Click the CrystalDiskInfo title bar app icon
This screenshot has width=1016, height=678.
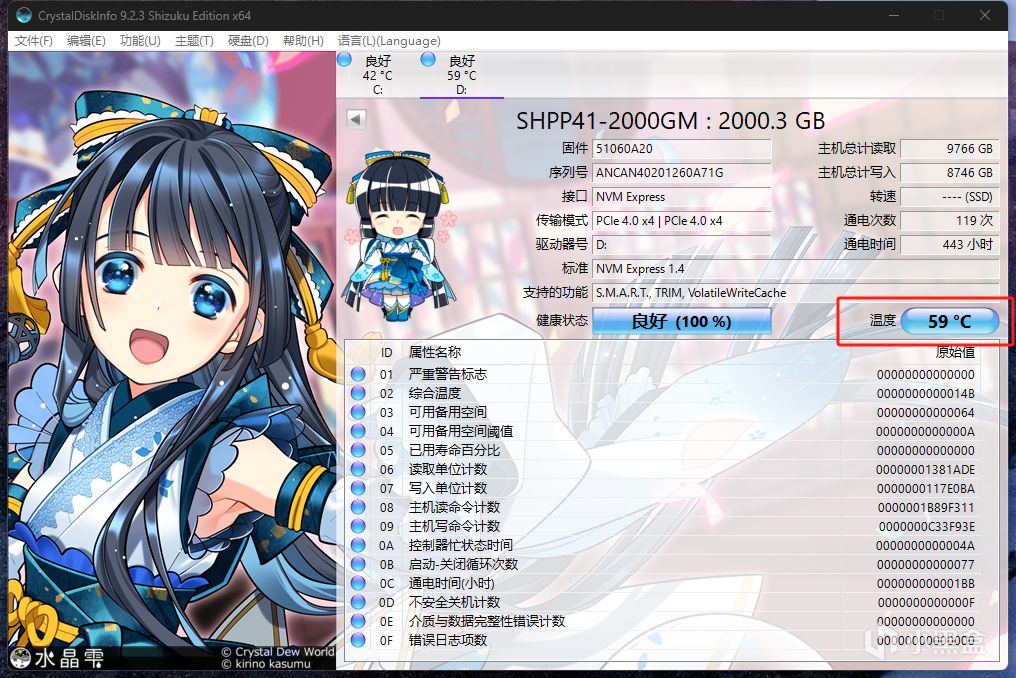point(24,15)
